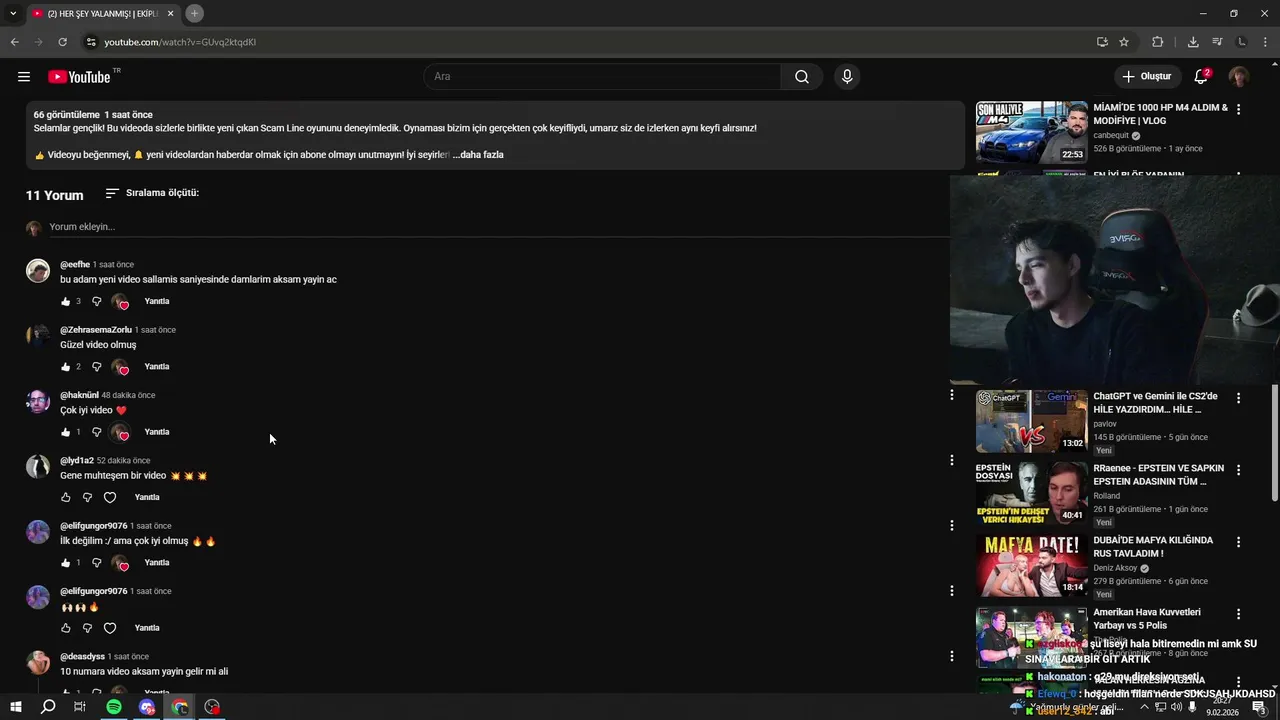Click into the Yorum ekleyin comment box
Viewport: 1280px width, 720px height.
(498, 227)
